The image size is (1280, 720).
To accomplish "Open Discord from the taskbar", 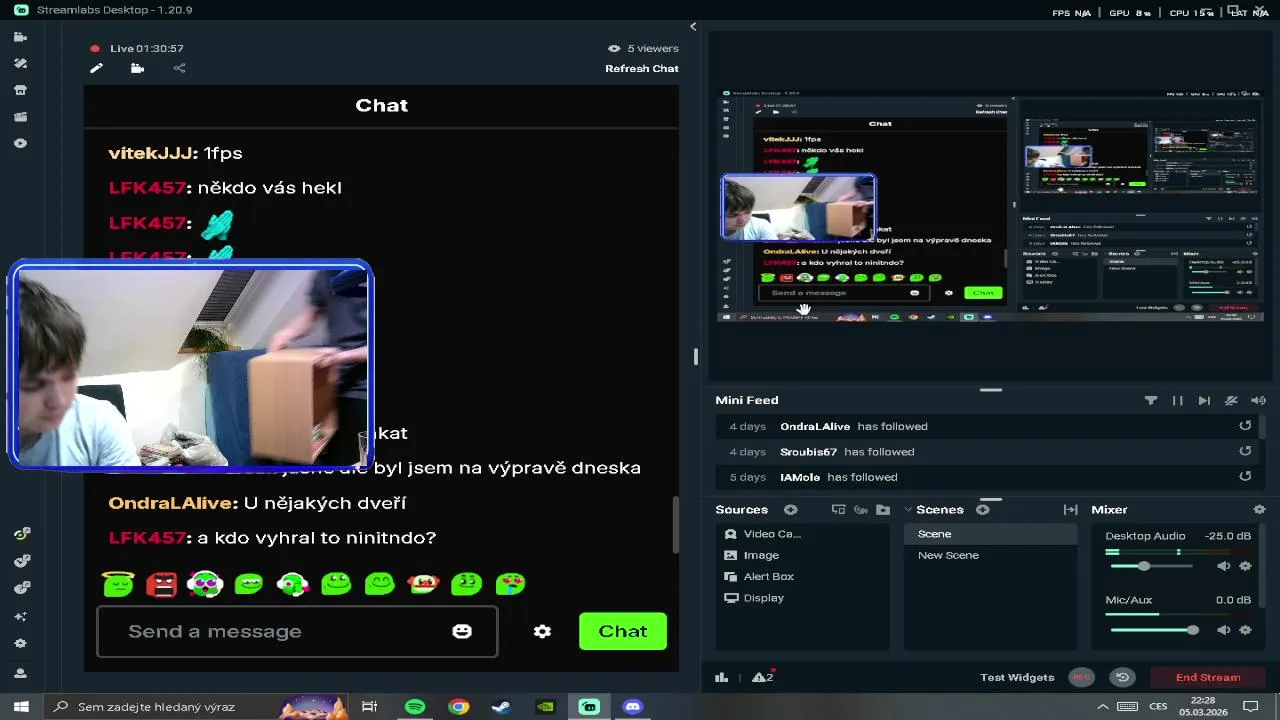I will [632, 706].
